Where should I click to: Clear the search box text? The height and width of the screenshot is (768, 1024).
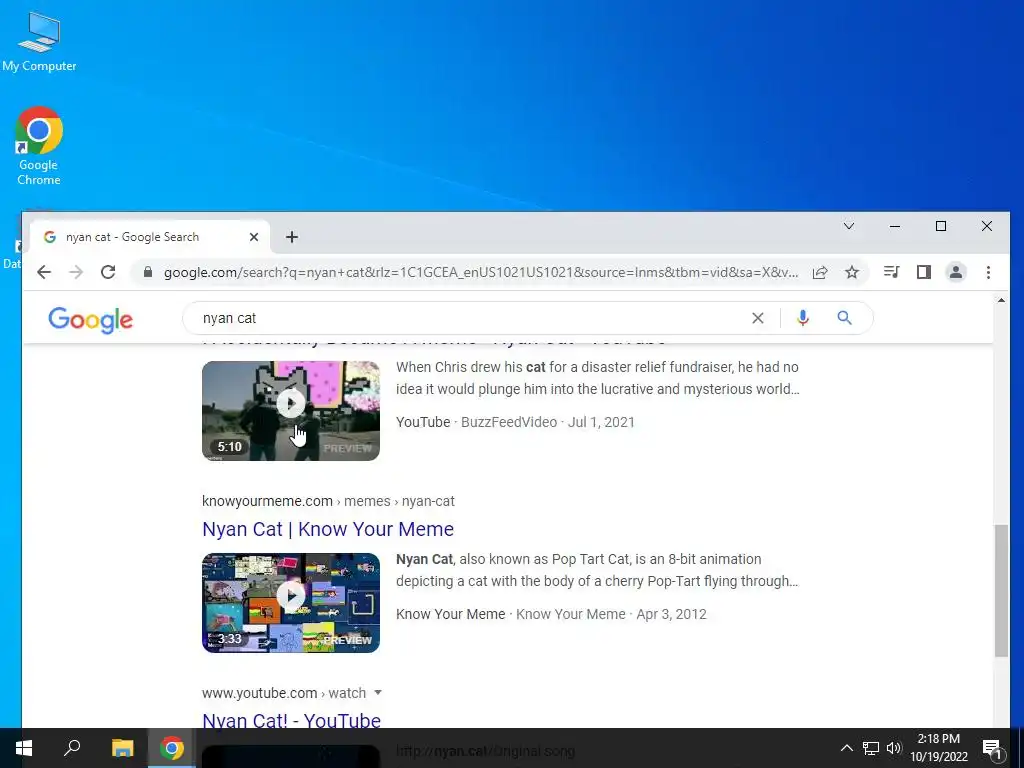tap(758, 318)
